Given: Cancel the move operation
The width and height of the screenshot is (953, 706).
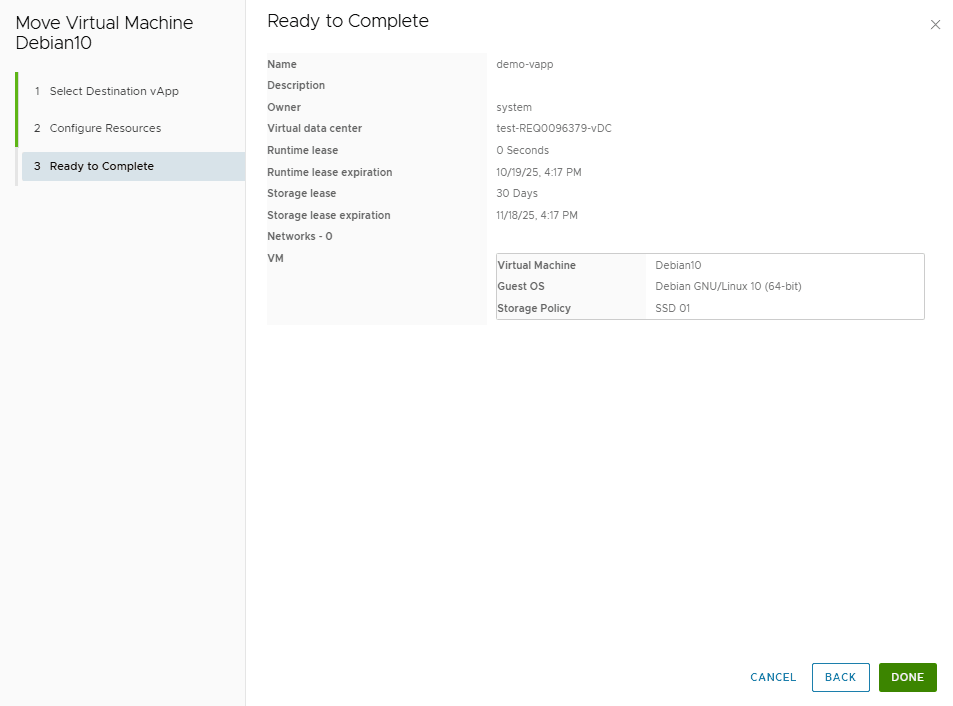Looking at the screenshot, I should pyautogui.click(x=772, y=677).
